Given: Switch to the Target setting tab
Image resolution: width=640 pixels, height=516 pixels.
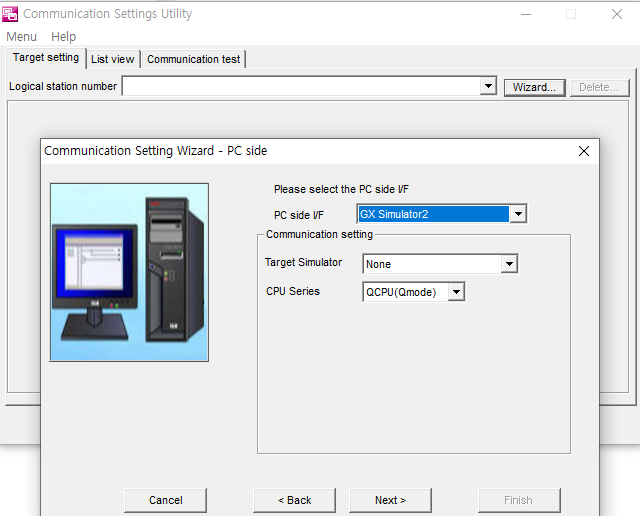Looking at the screenshot, I should (46, 58).
